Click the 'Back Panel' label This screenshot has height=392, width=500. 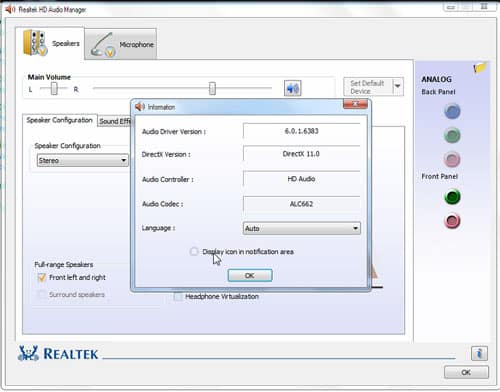tap(438, 92)
